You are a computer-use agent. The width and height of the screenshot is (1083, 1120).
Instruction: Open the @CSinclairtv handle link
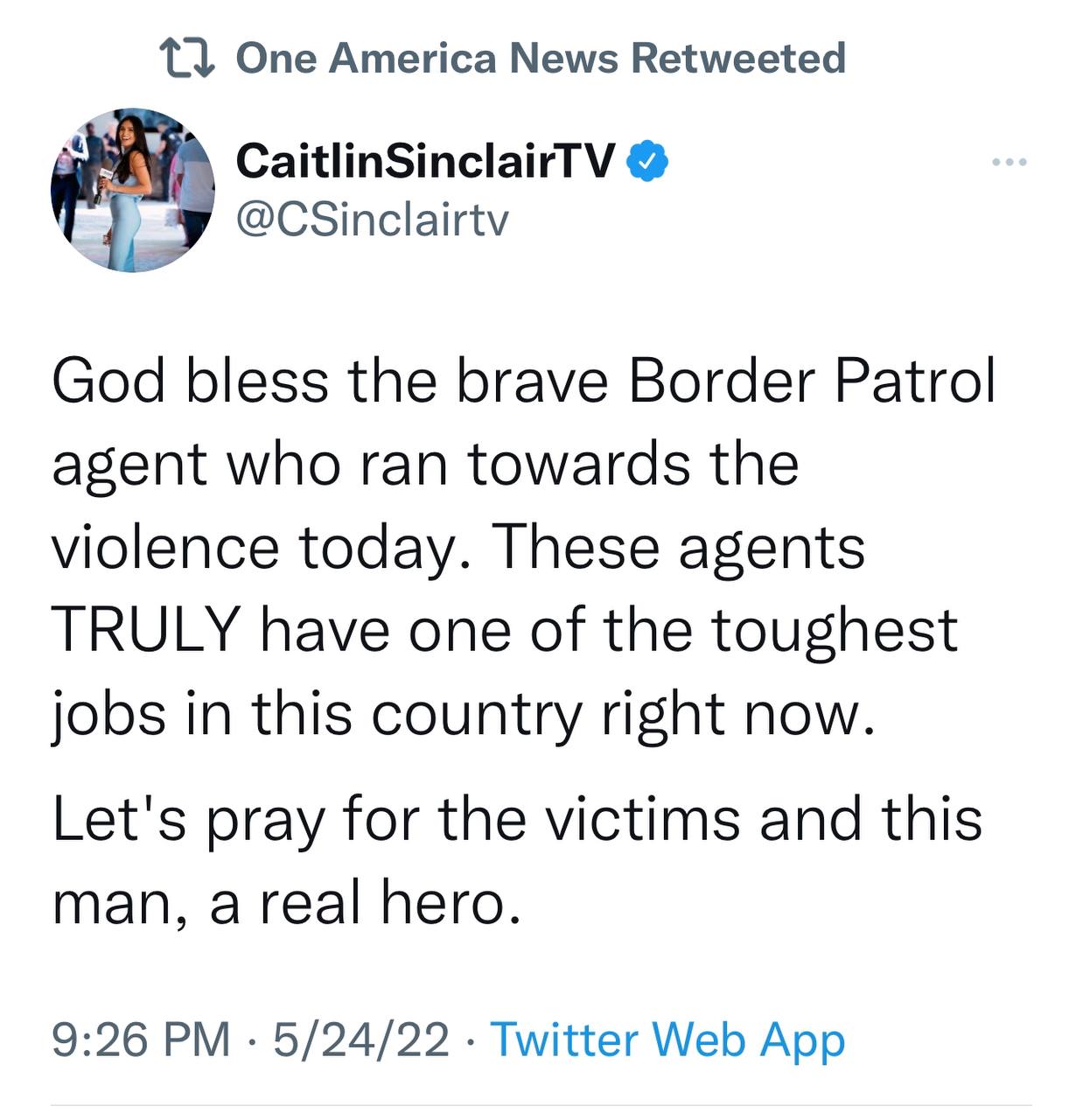372,220
